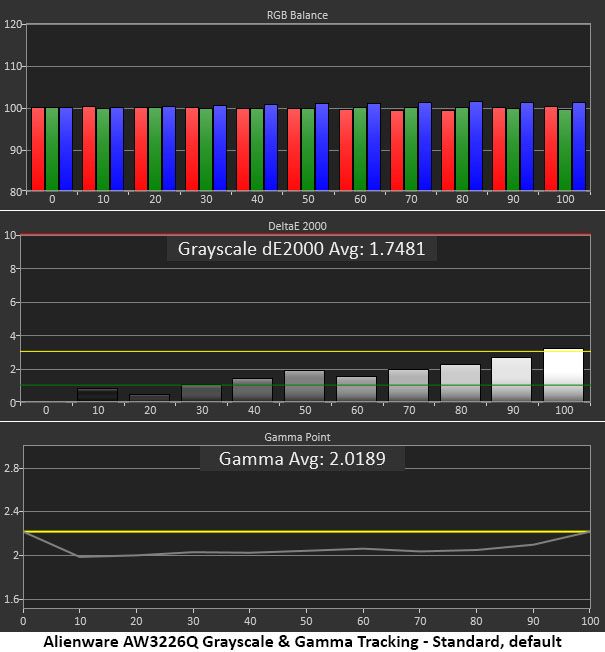The height and width of the screenshot is (652, 605).
Task: Click the 120 label on the RGB Balance axis
Action: [x=12, y=24]
